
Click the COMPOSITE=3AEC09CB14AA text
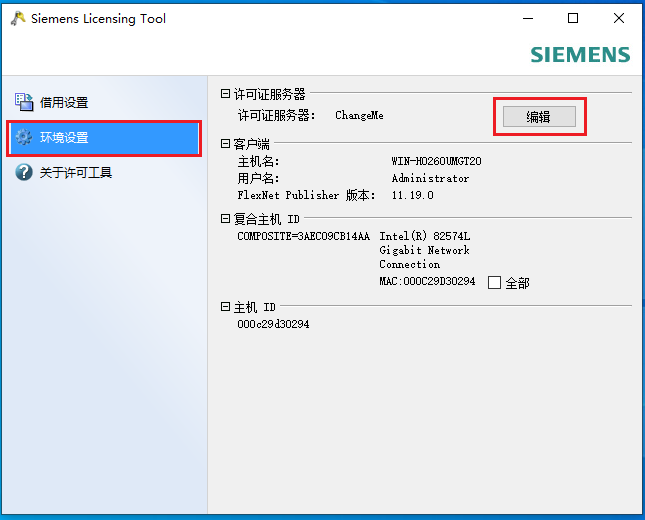point(303,237)
